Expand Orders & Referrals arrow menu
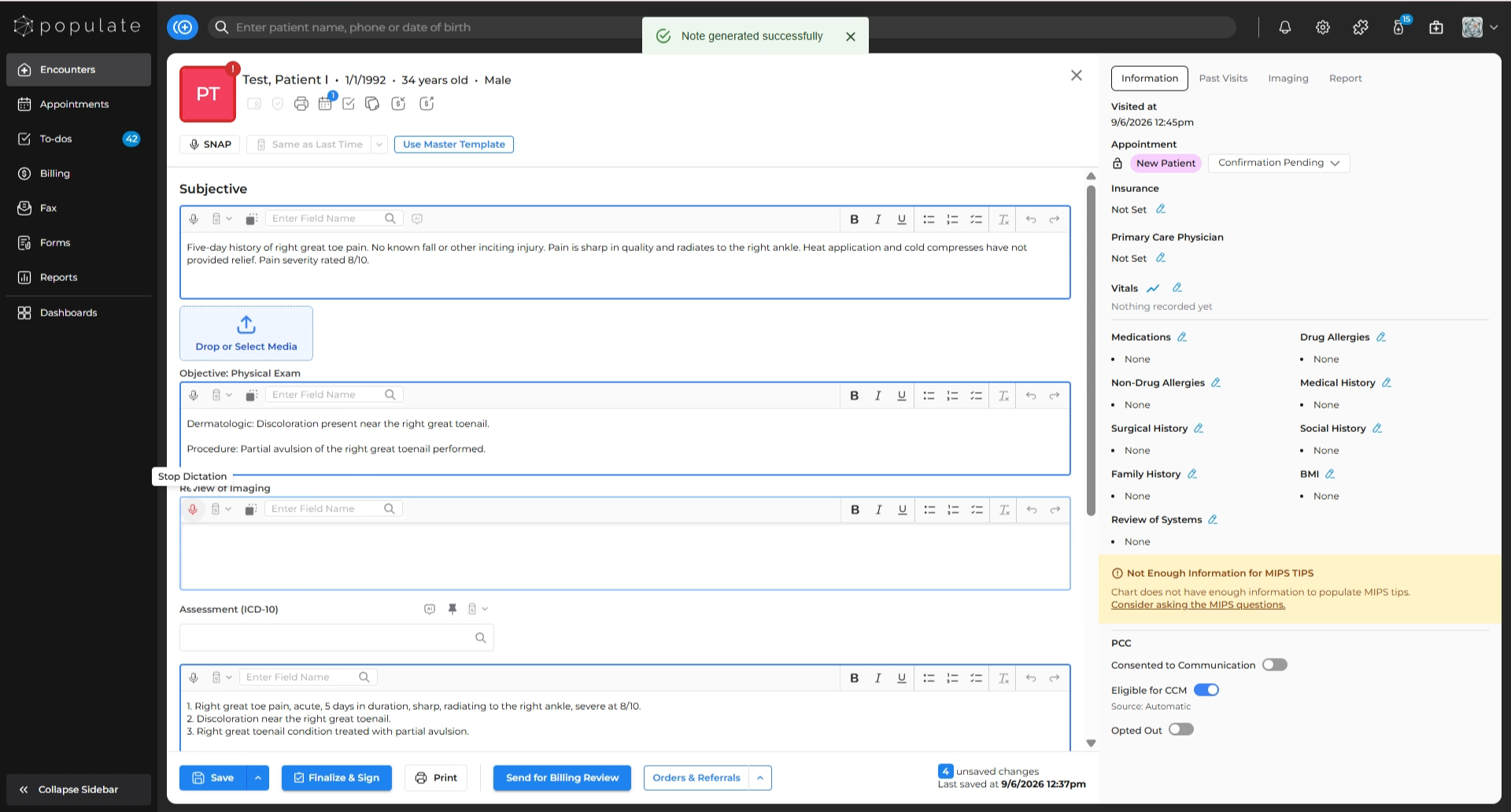 tap(760, 778)
